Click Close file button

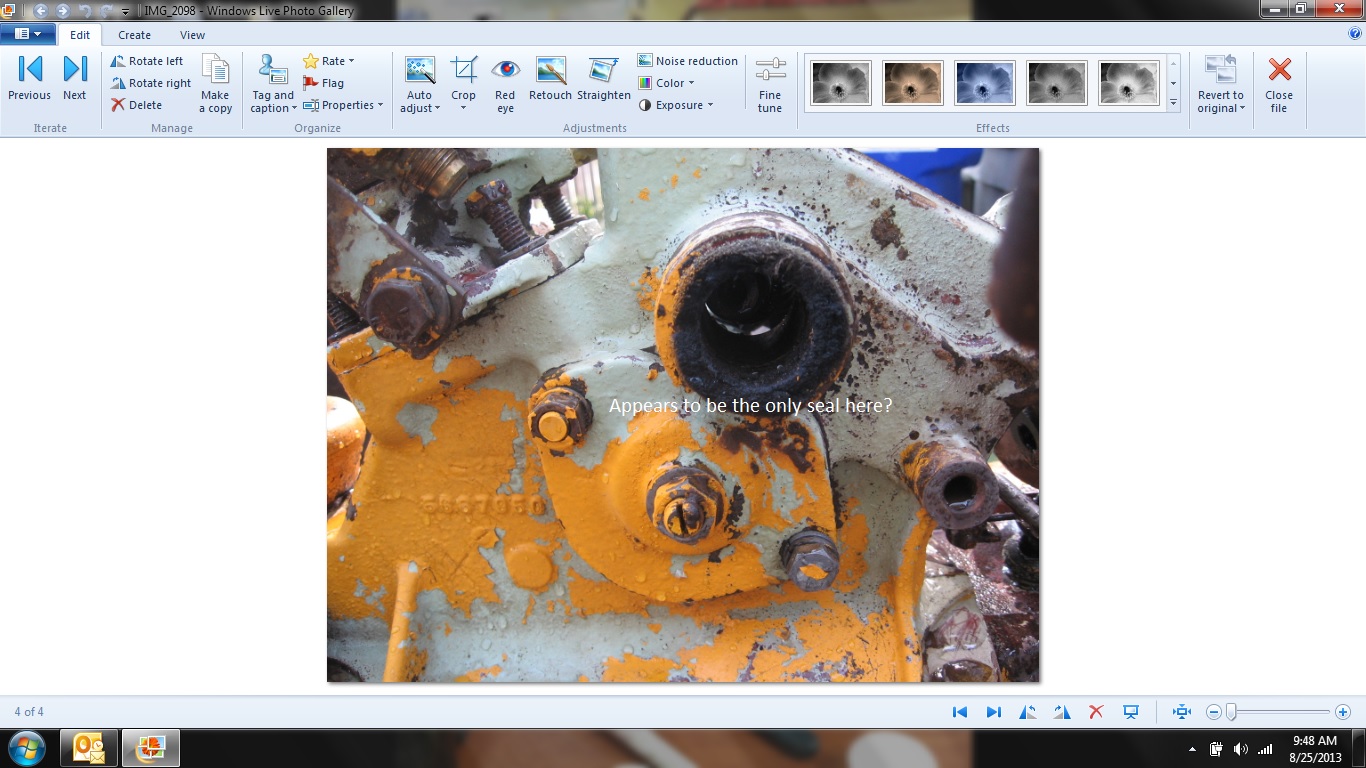1279,84
